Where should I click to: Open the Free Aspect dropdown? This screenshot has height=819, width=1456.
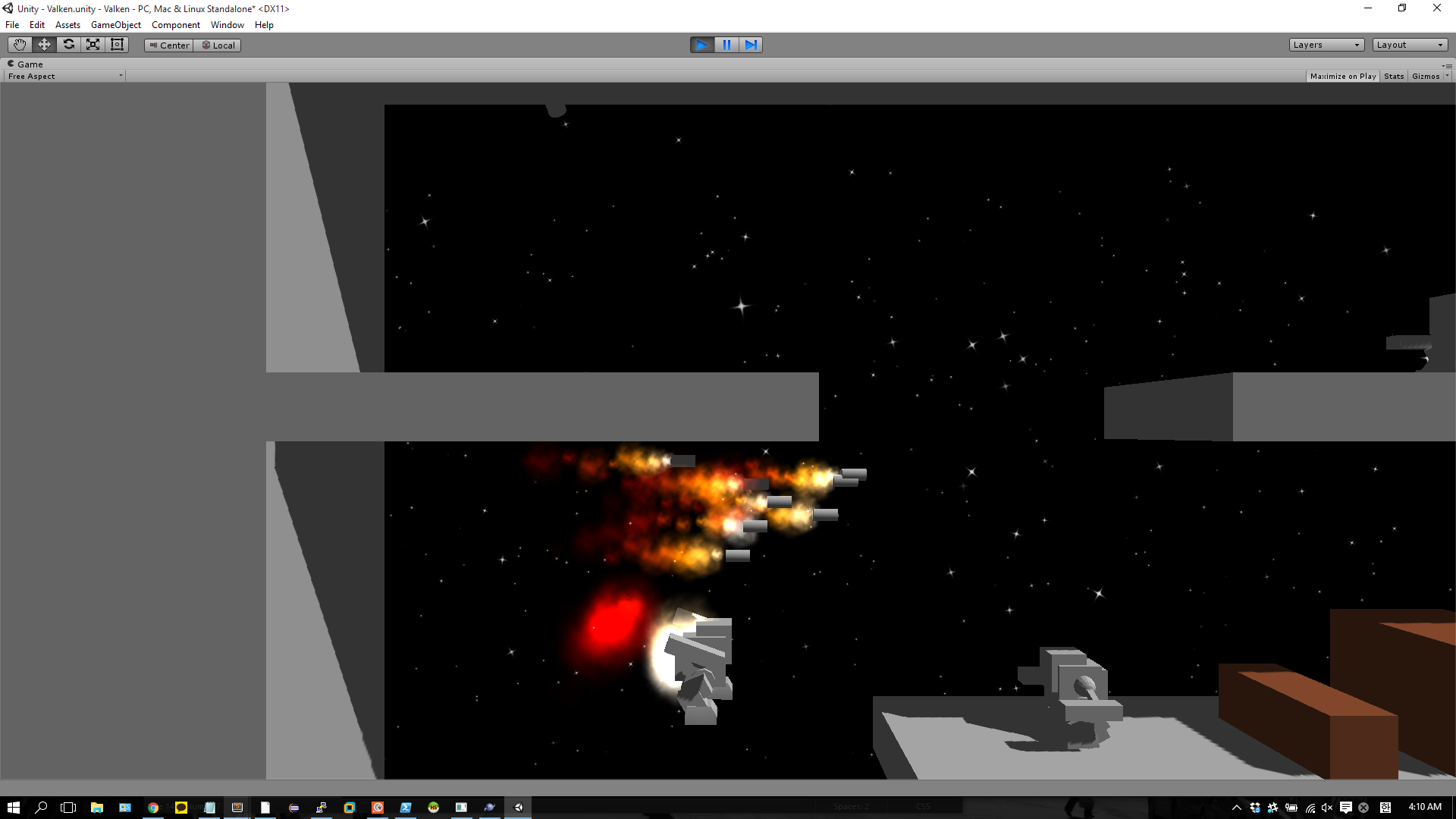64,77
